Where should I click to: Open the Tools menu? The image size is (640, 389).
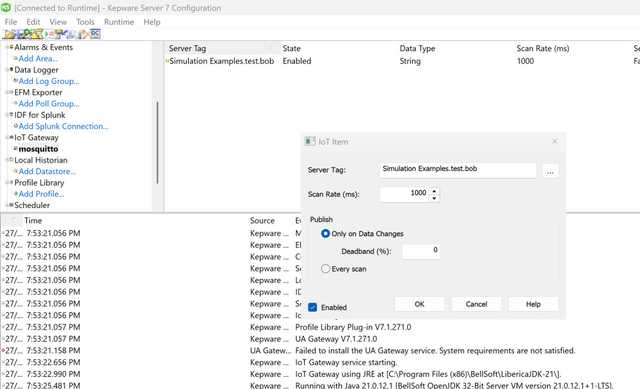coord(85,22)
